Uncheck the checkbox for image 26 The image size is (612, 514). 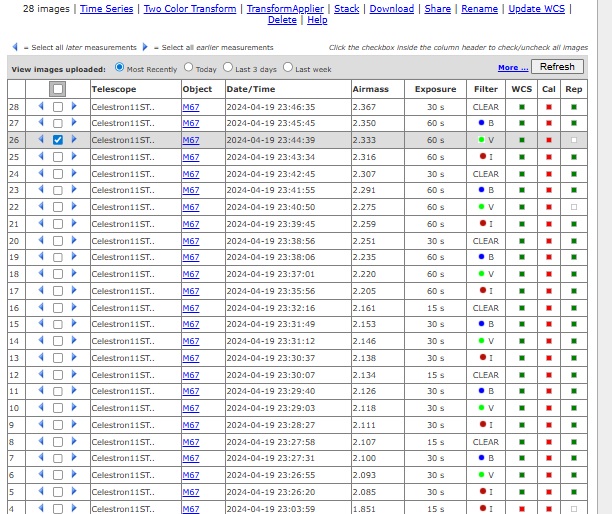pyautogui.click(x=58, y=140)
